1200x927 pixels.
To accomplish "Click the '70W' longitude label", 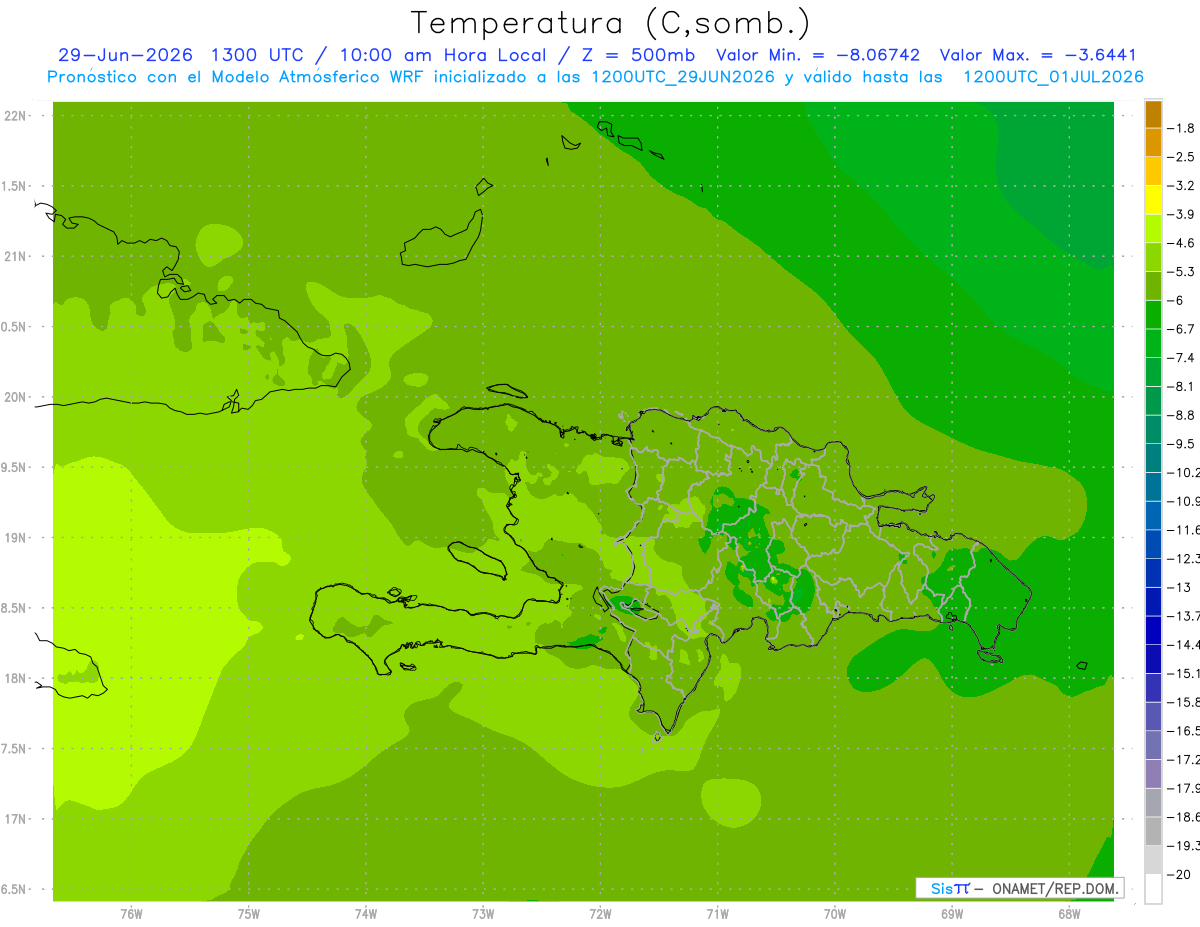I will point(834,913).
